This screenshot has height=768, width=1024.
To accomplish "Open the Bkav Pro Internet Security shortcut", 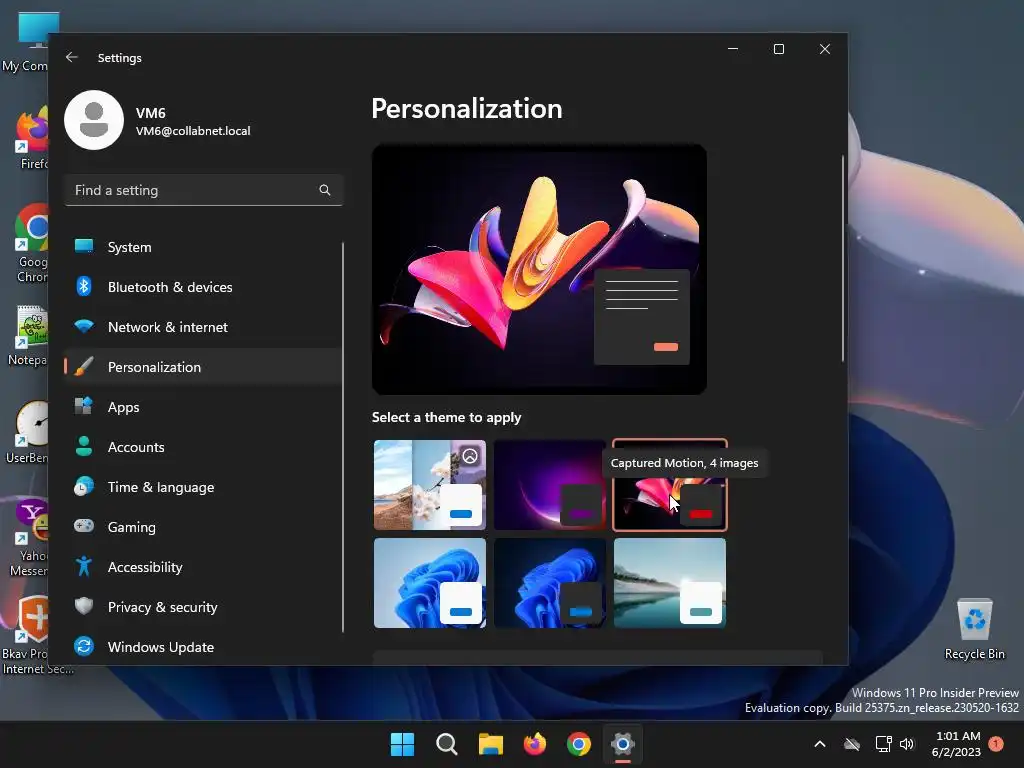I will click(31, 635).
